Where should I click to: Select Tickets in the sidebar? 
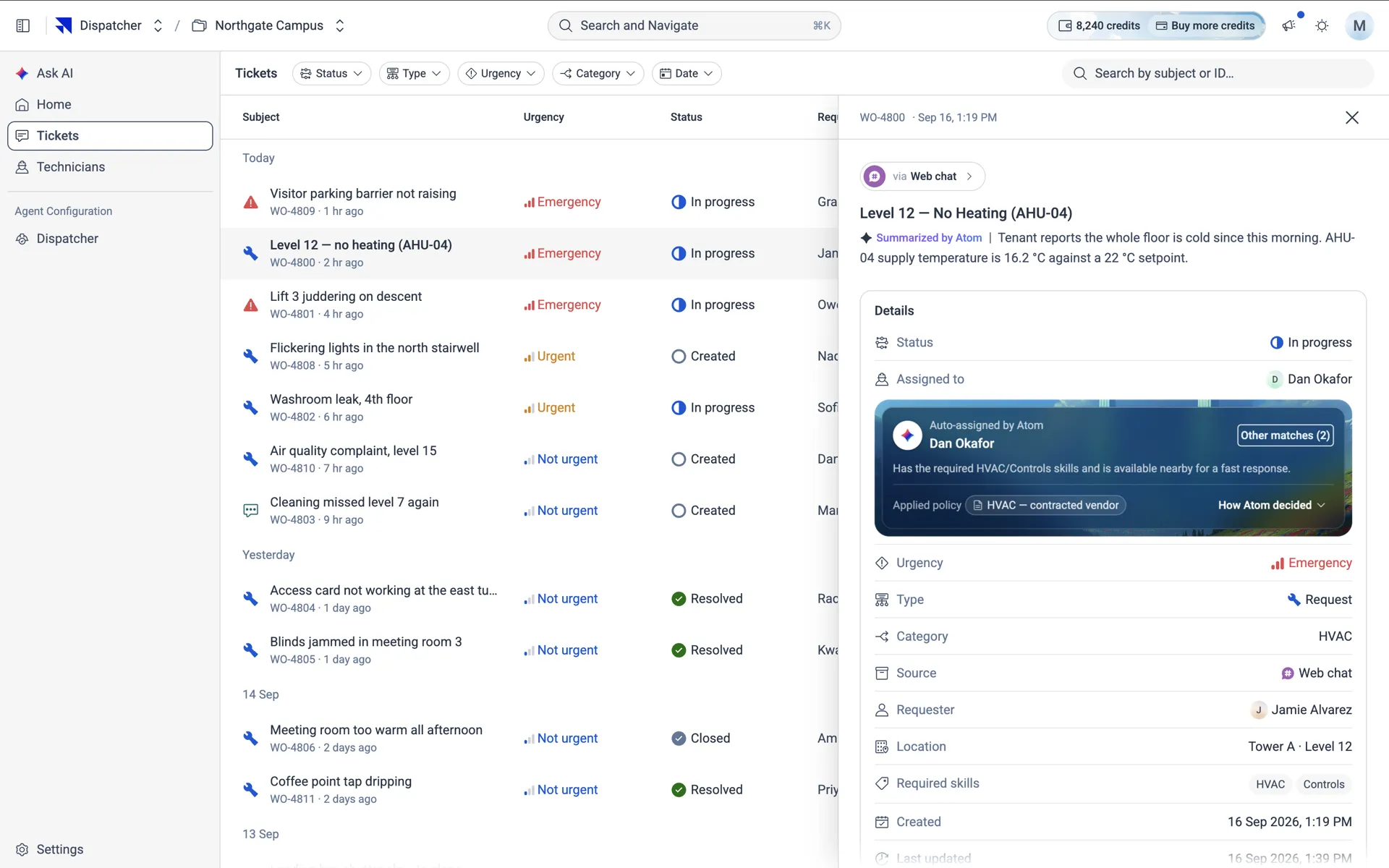[110, 135]
